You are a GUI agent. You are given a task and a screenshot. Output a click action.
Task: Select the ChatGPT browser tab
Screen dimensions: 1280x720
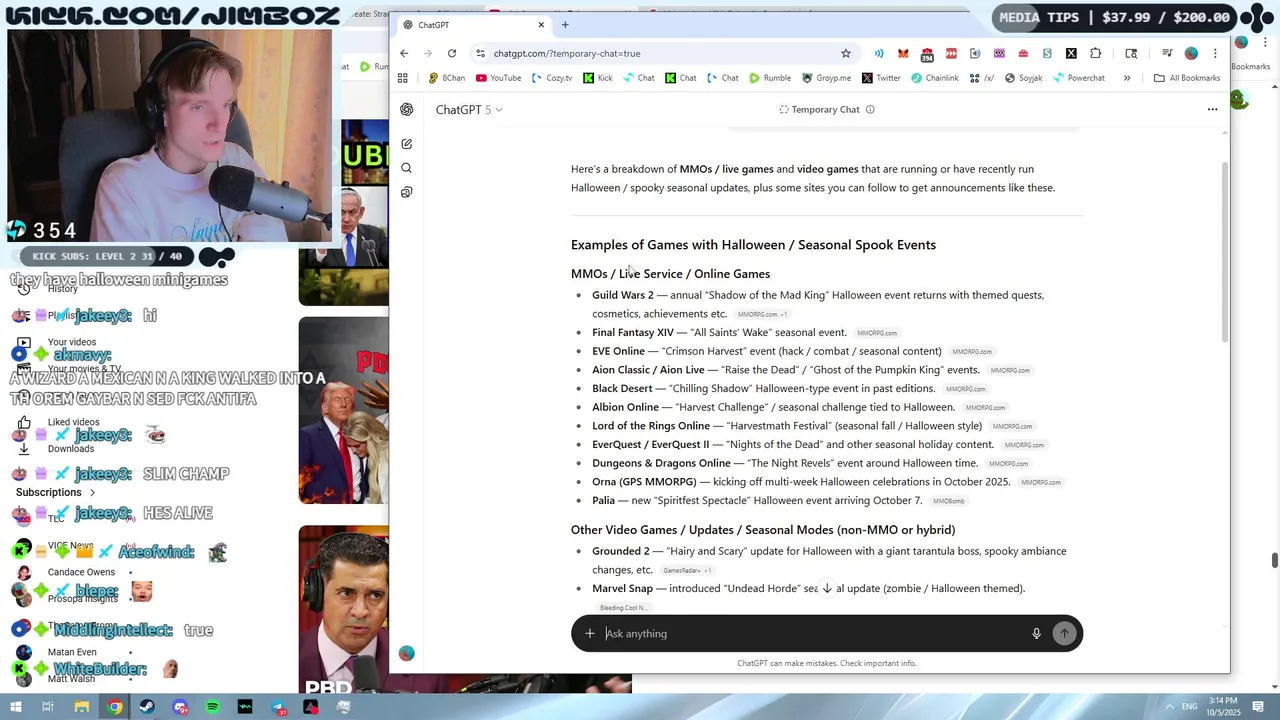(x=470, y=25)
